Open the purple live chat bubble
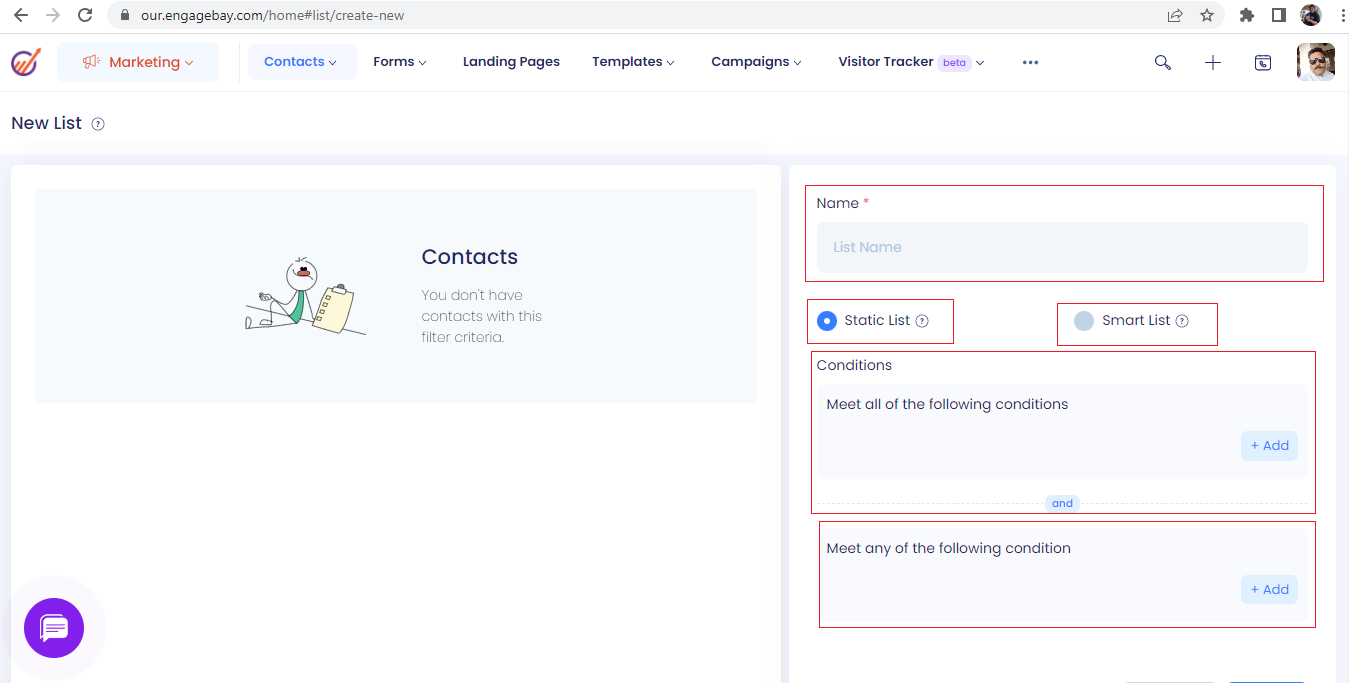The width and height of the screenshot is (1349, 683). click(54, 628)
